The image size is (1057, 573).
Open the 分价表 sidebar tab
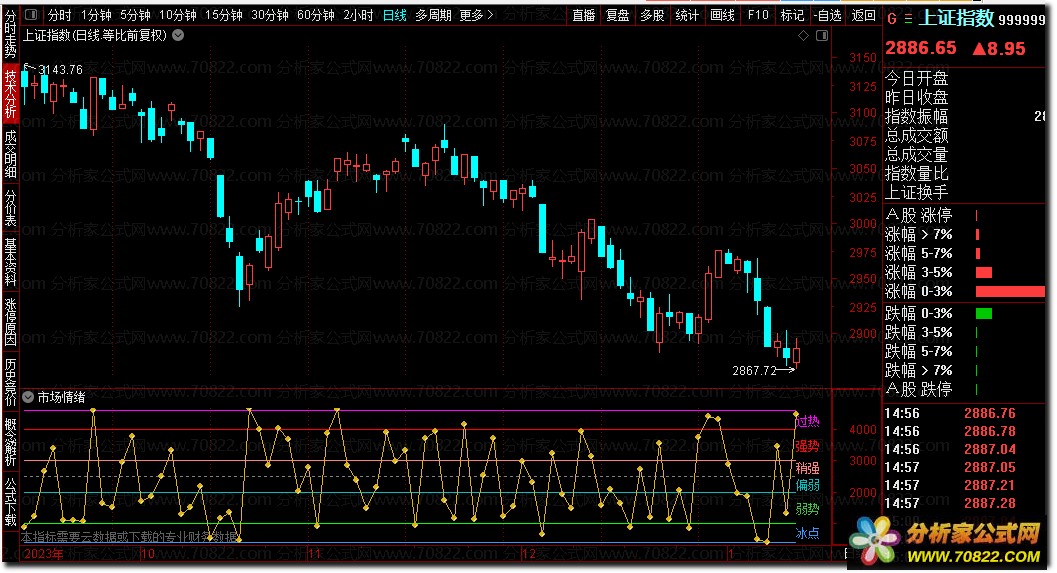10,208
